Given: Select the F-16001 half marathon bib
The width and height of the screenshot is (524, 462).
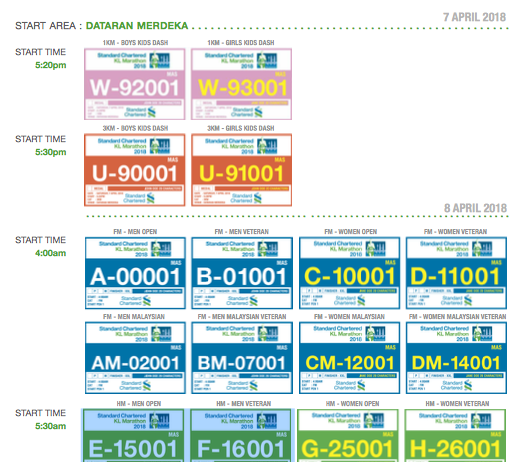Looking at the screenshot, I should coord(241,436).
